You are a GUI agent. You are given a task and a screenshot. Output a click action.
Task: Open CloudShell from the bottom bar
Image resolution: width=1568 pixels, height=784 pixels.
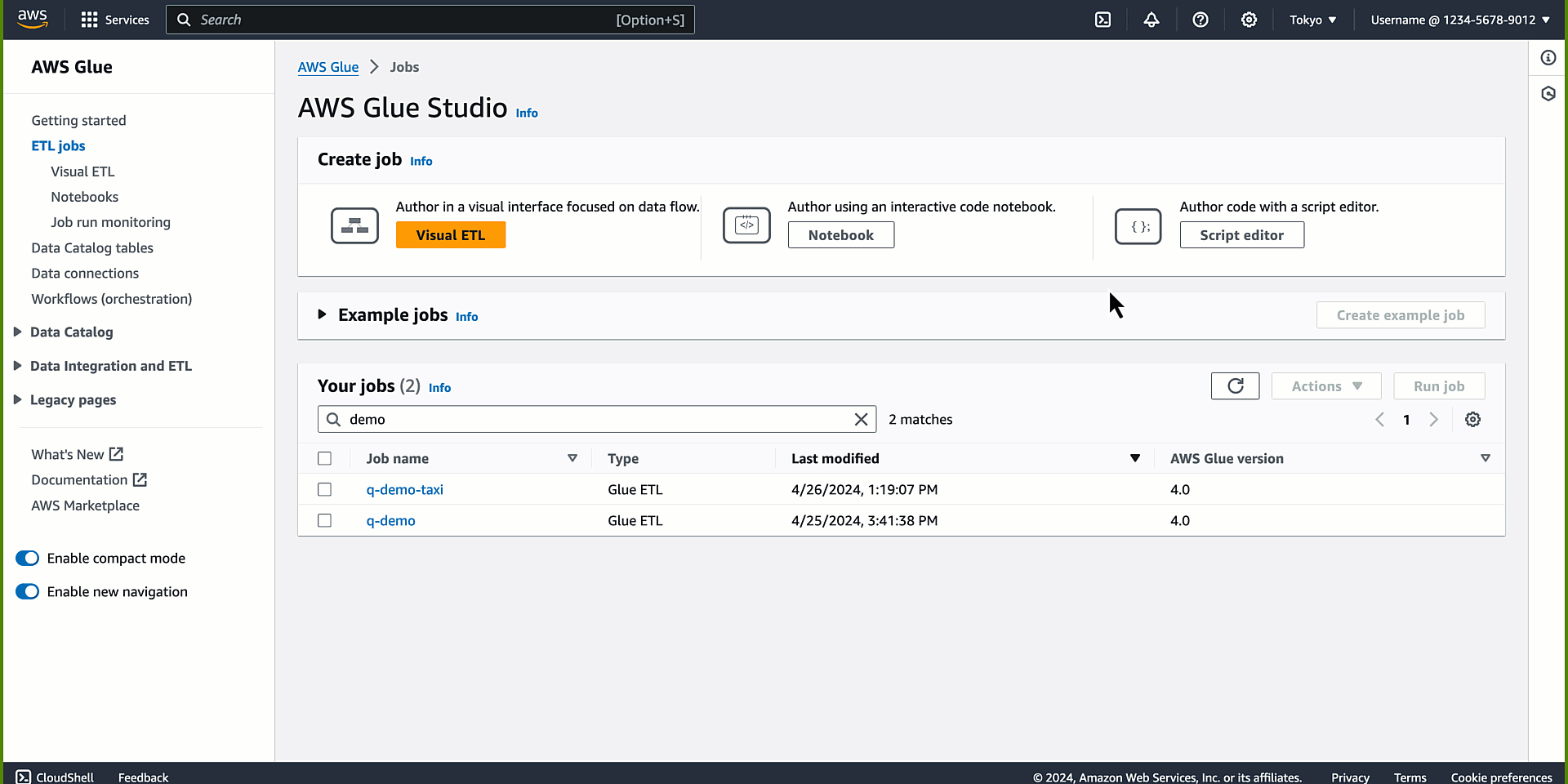[x=54, y=777]
